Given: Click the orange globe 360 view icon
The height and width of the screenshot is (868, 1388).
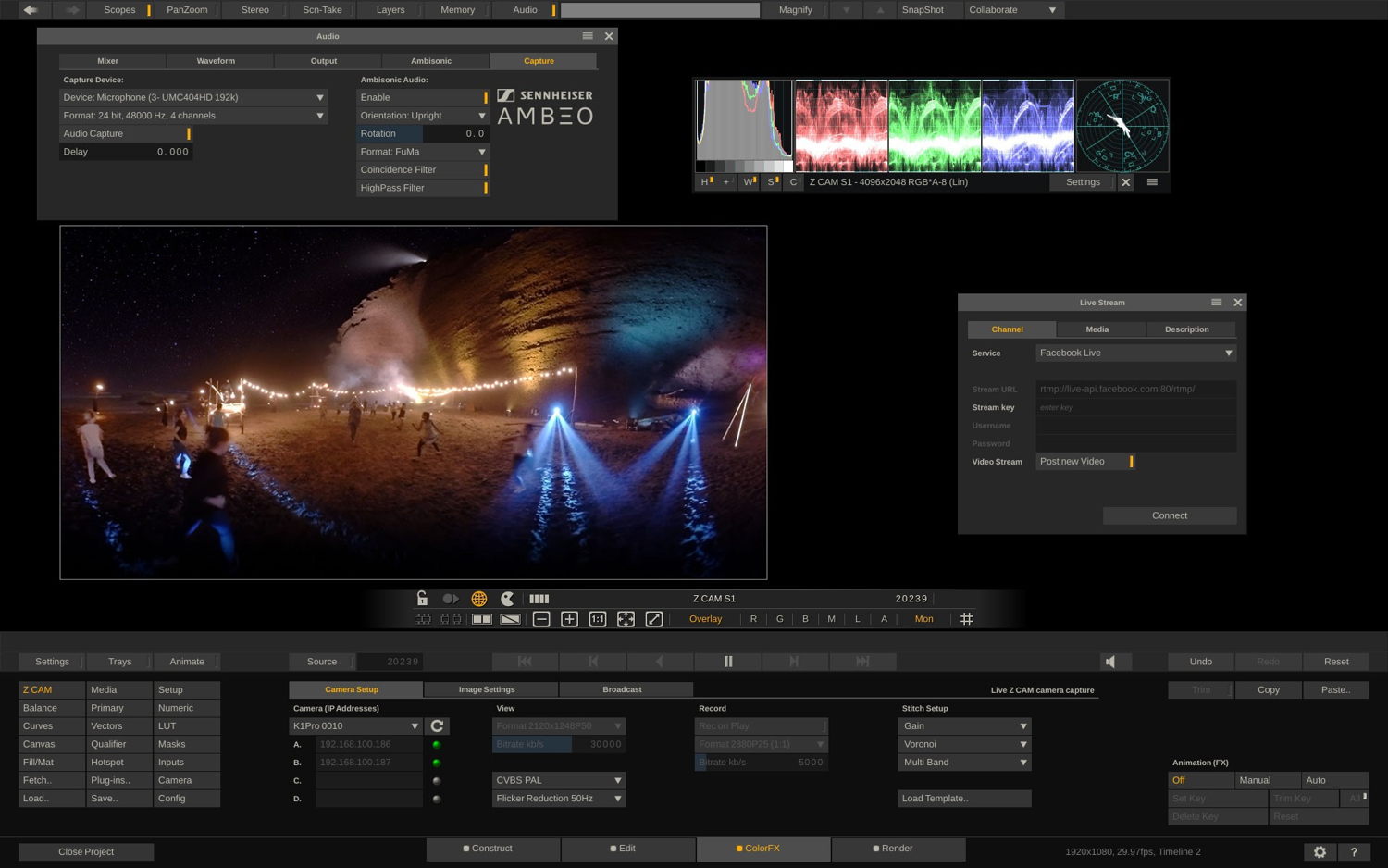Looking at the screenshot, I should pos(479,599).
